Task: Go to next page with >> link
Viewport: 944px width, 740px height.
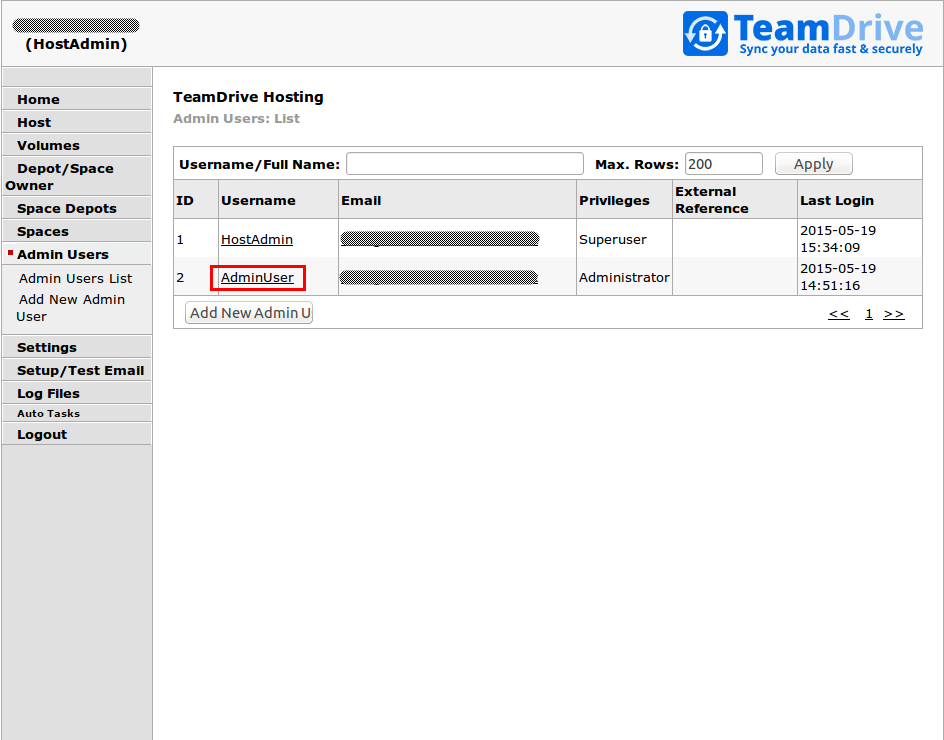Action: [x=893, y=314]
